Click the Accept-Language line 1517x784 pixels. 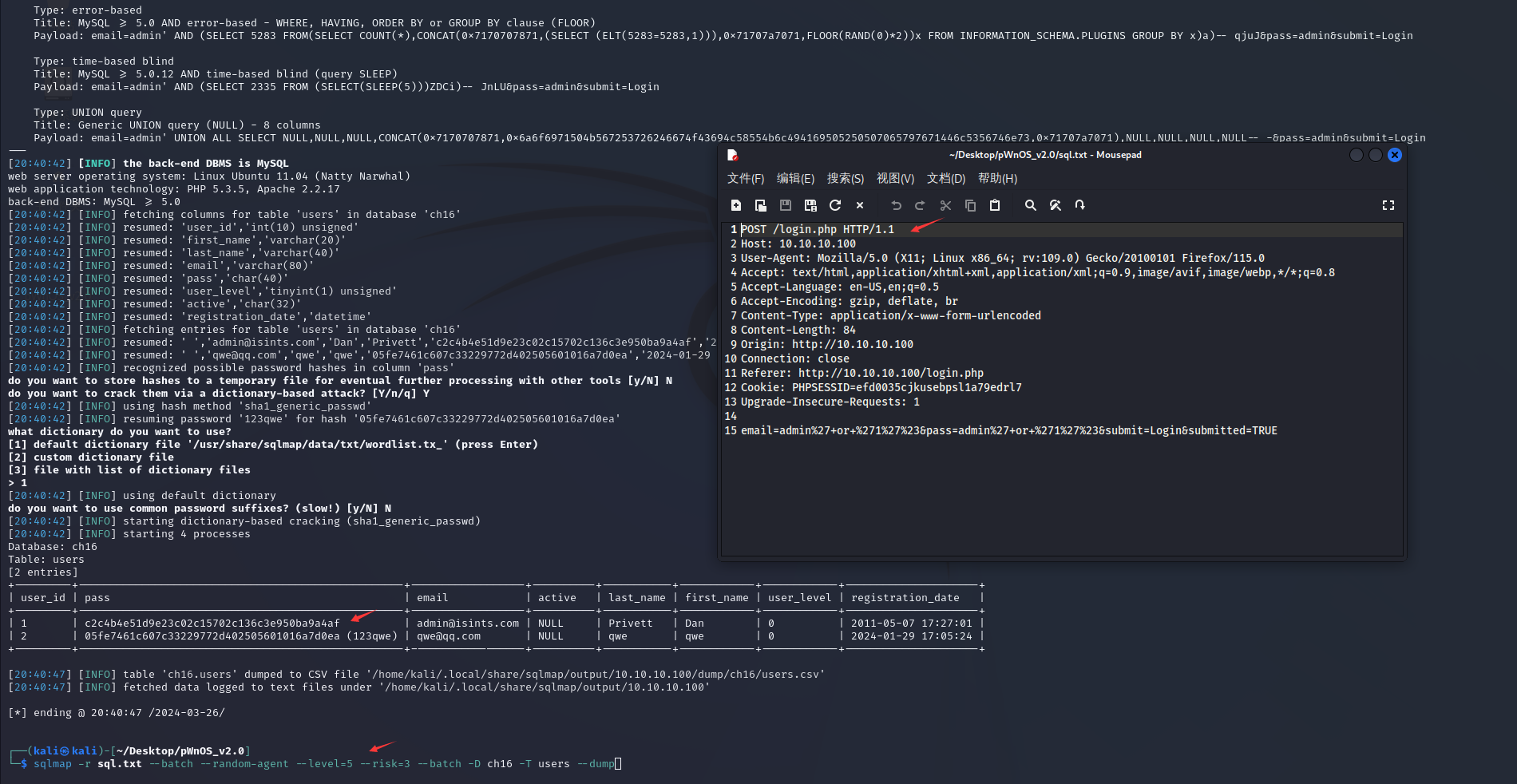coord(840,287)
